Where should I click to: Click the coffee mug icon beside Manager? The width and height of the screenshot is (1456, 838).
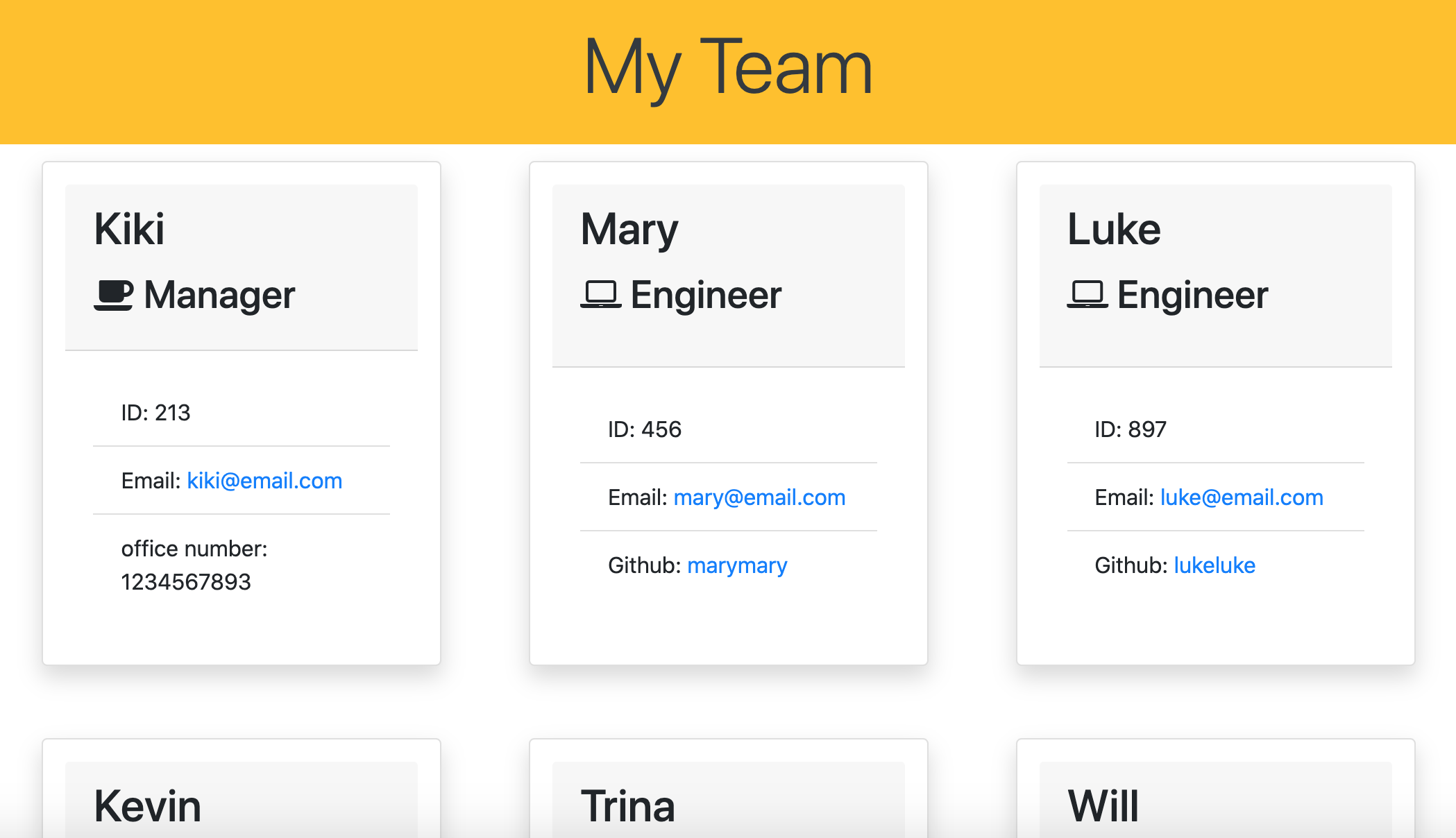click(x=113, y=295)
